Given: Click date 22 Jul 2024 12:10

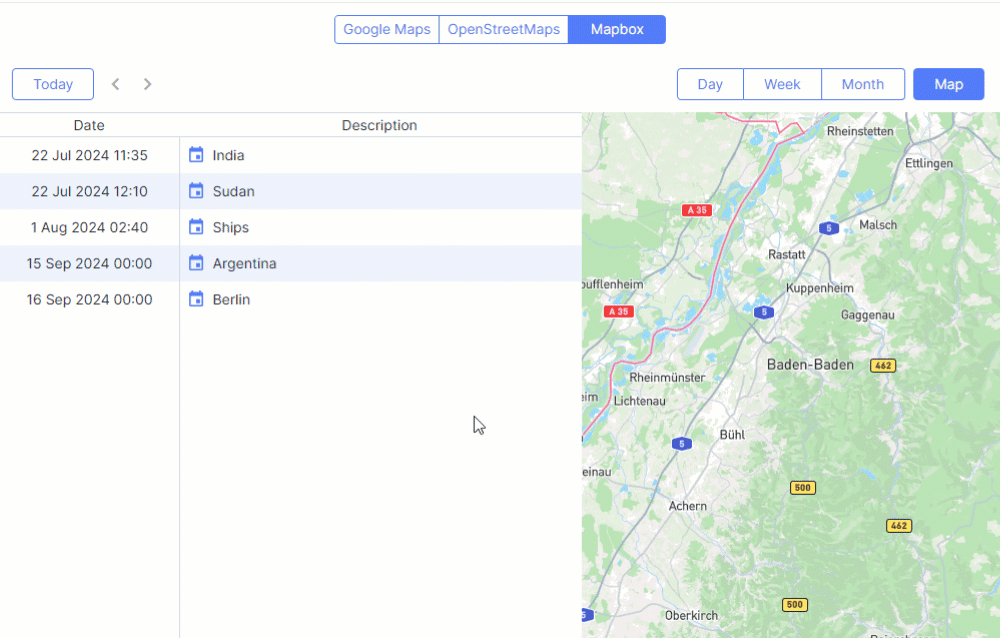Looking at the screenshot, I should 89,191.
